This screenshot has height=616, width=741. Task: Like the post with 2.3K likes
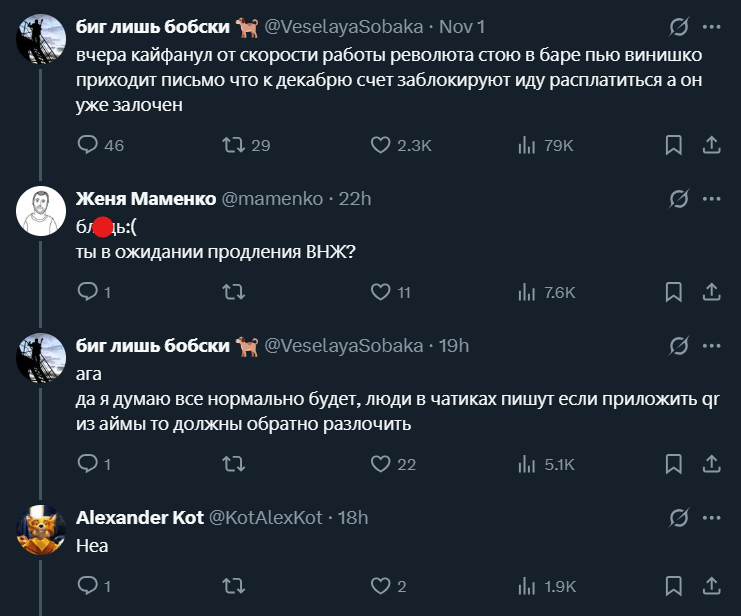[380, 145]
